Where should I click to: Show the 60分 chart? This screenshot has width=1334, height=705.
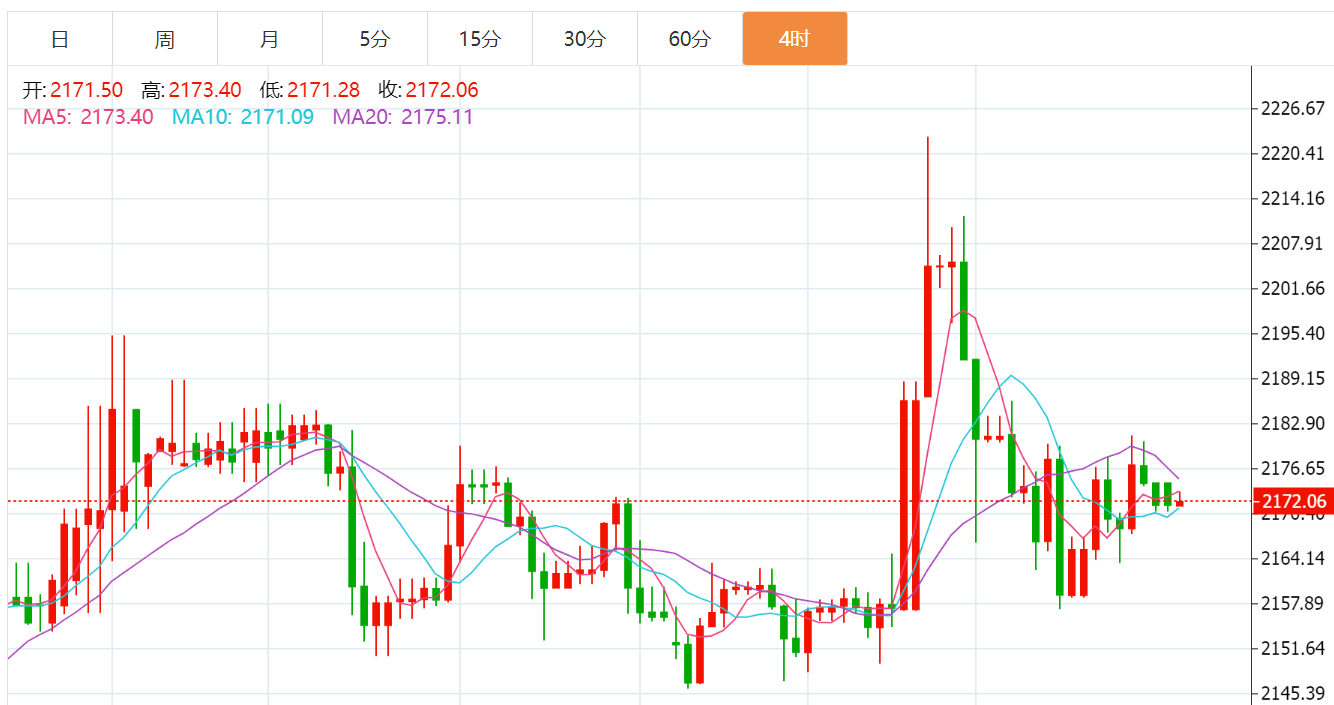[x=690, y=39]
